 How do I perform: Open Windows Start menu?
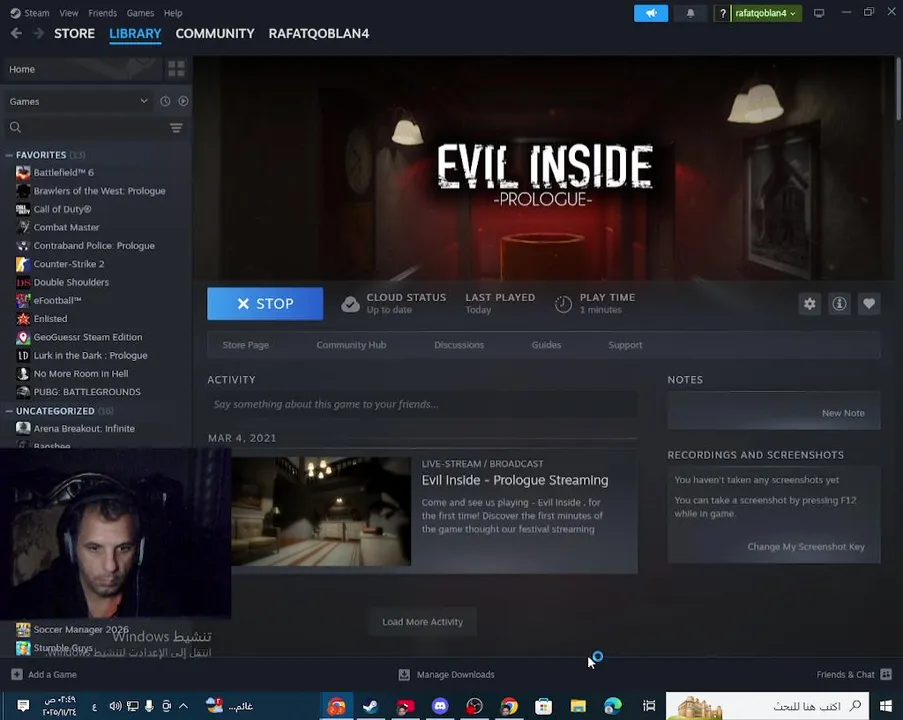tap(886, 706)
